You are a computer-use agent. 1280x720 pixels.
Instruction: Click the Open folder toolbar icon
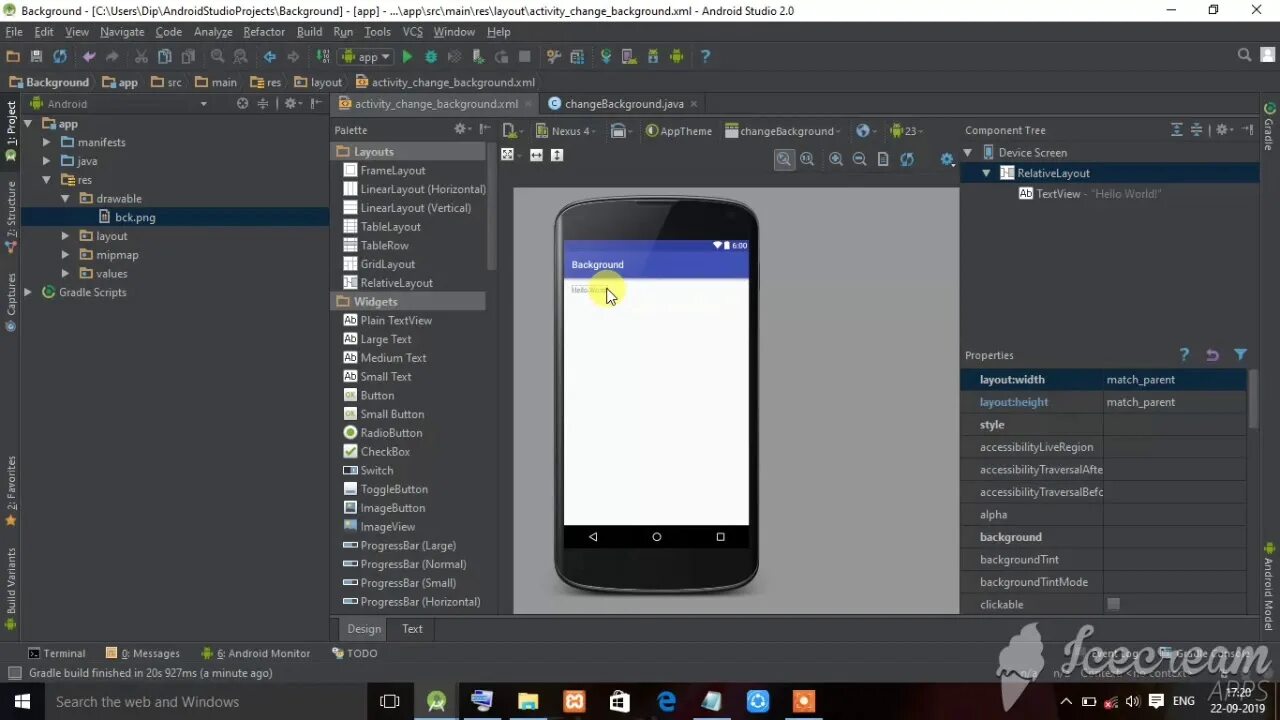[x=13, y=57]
